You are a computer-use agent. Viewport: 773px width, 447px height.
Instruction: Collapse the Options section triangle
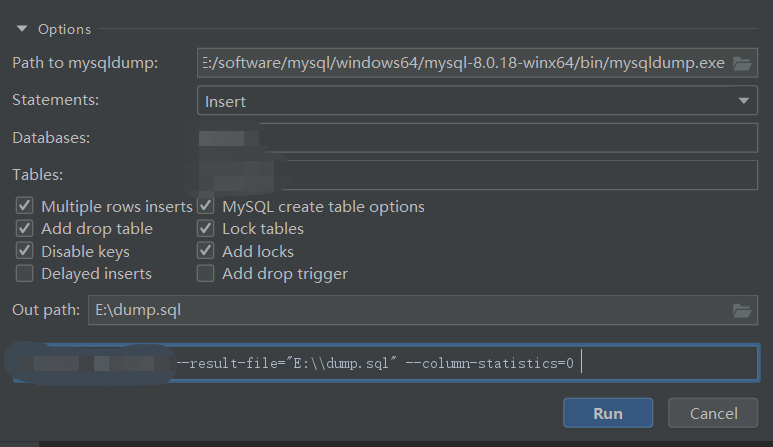(22, 29)
